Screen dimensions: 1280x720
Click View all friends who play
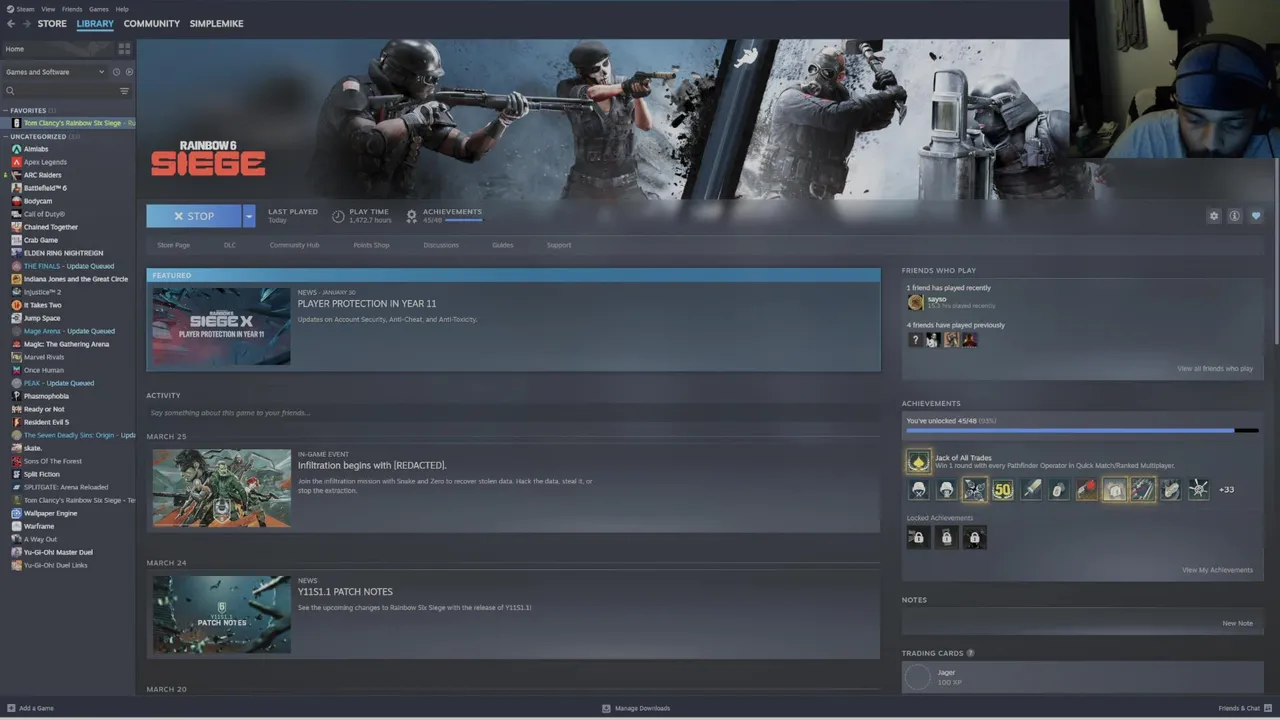pyautogui.click(x=1215, y=369)
